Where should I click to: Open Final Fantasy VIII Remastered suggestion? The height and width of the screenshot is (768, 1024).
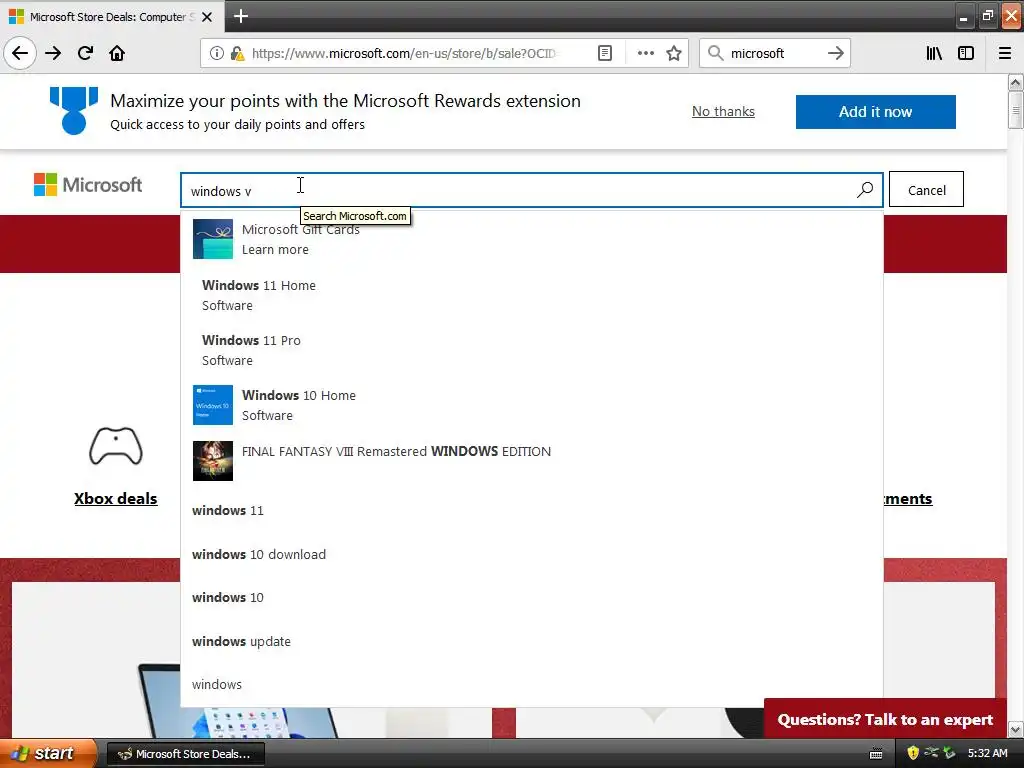532,460
